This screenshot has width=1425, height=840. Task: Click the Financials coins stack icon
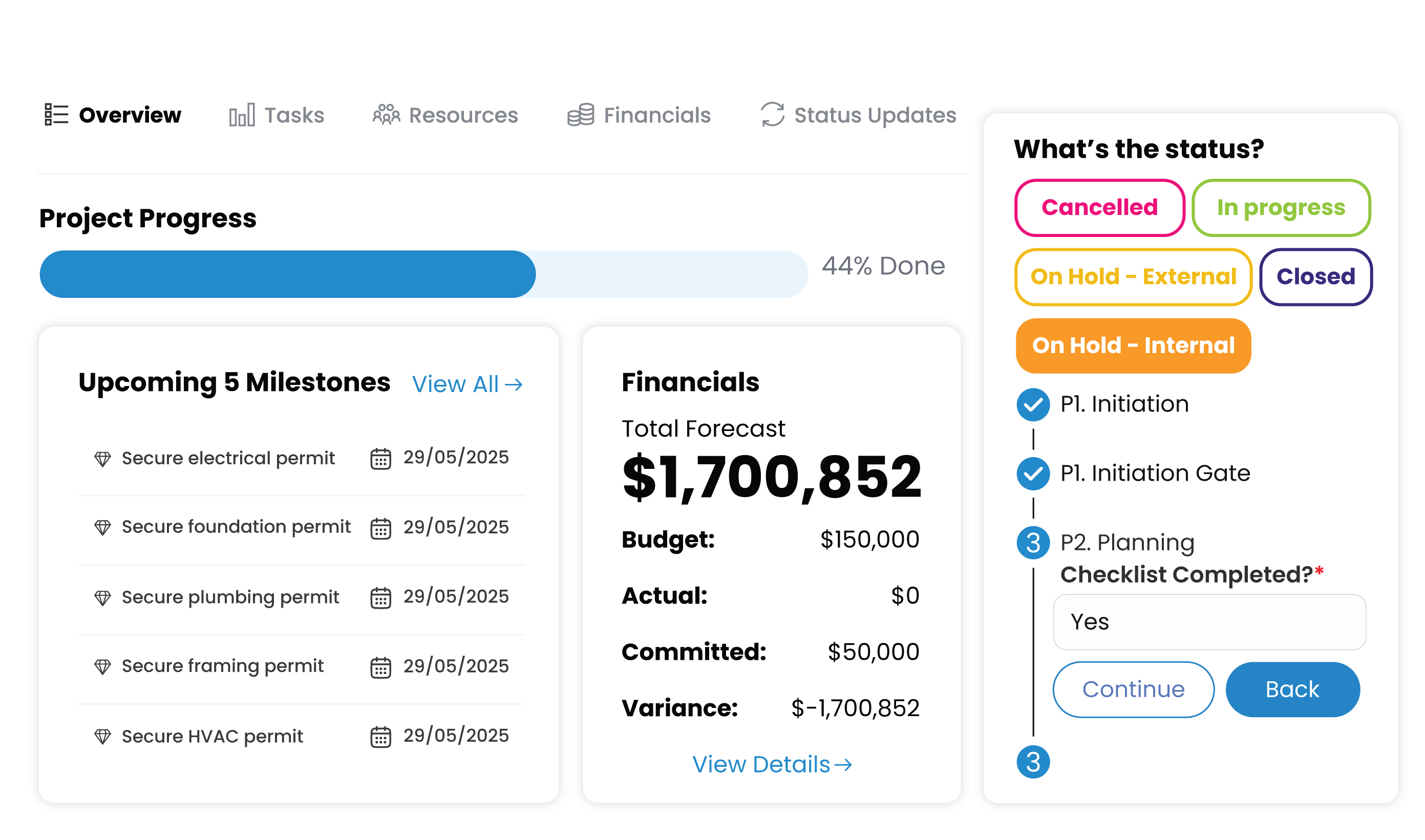[x=580, y=115]
